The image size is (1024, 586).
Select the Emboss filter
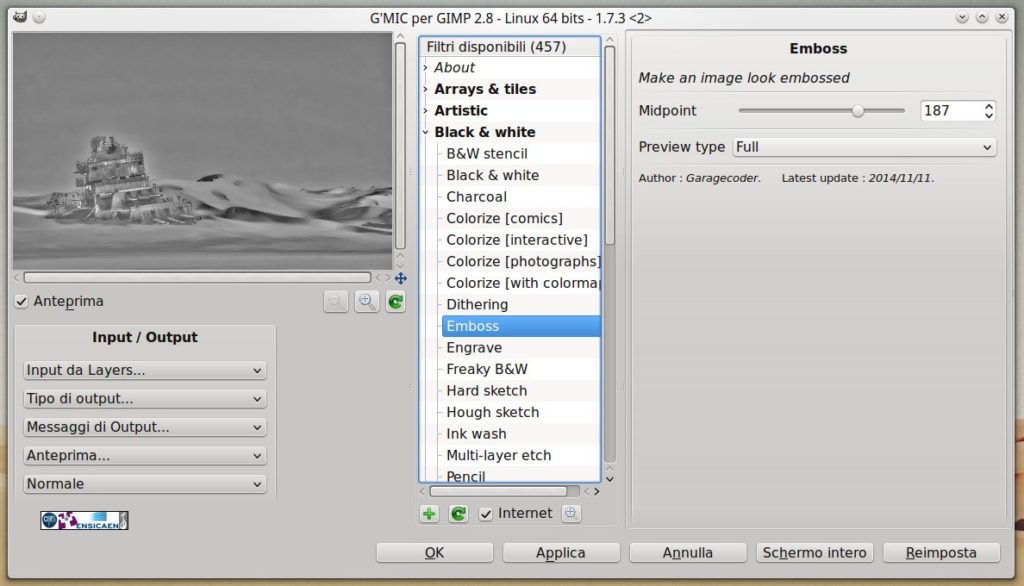(520, 326)
